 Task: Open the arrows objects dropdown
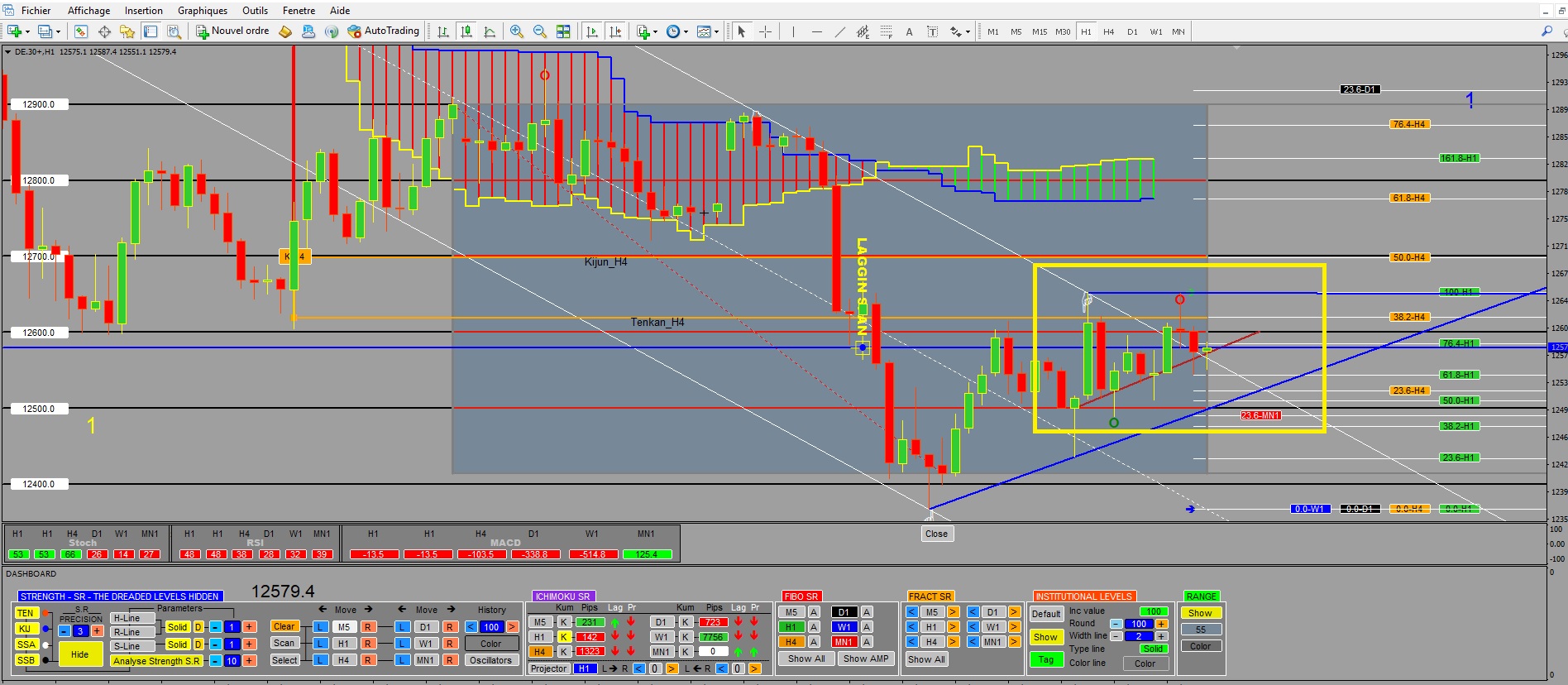pos(968,31)
